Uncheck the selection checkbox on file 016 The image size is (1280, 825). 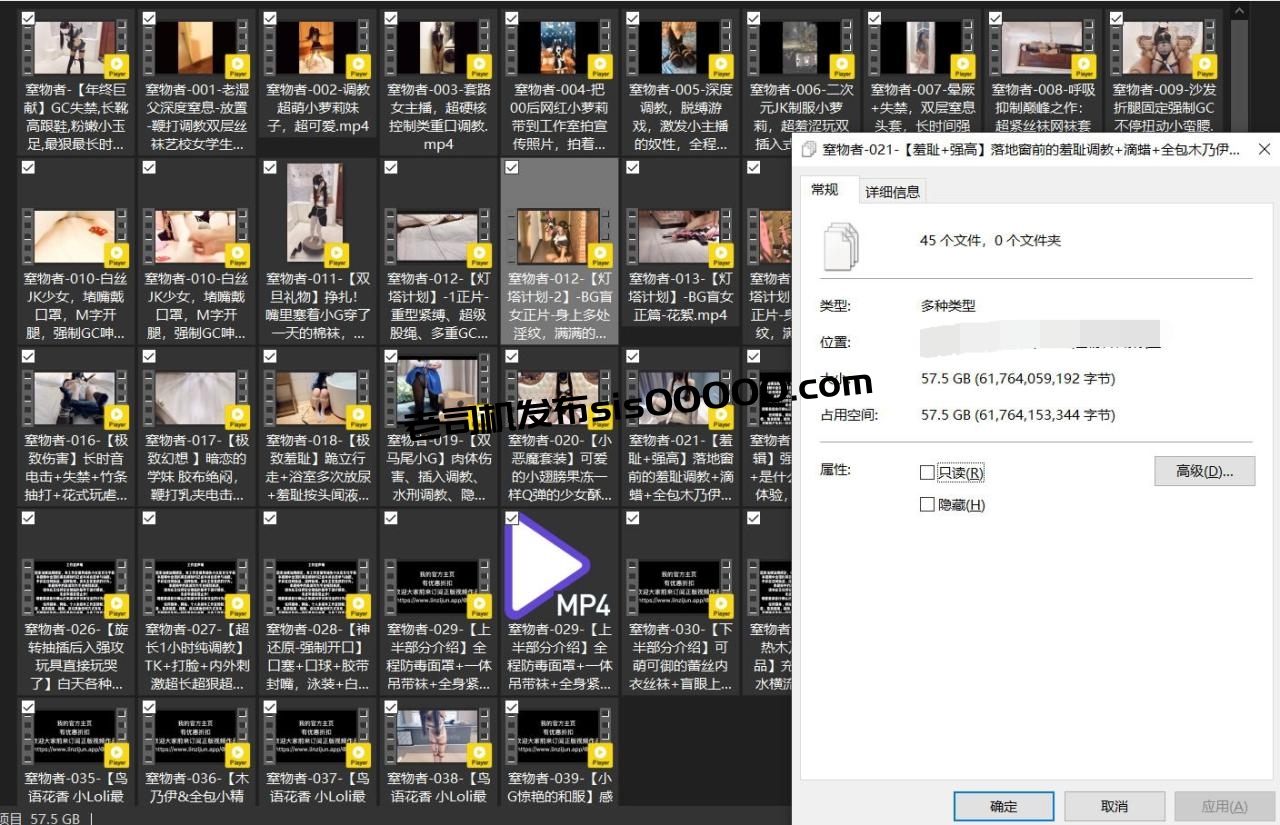pyautogui.click(x=28, y=356)
